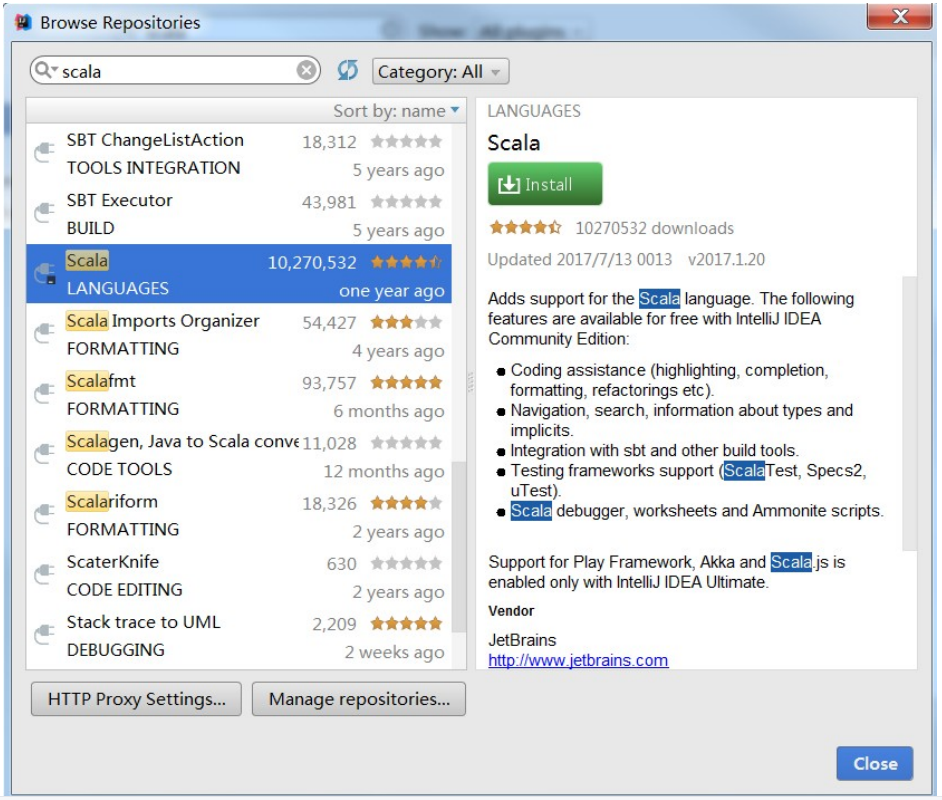This screenshot has height=800, width=942.
Task: Click the ScaterKnife plugin icon
Action: [x=44, y=574]
